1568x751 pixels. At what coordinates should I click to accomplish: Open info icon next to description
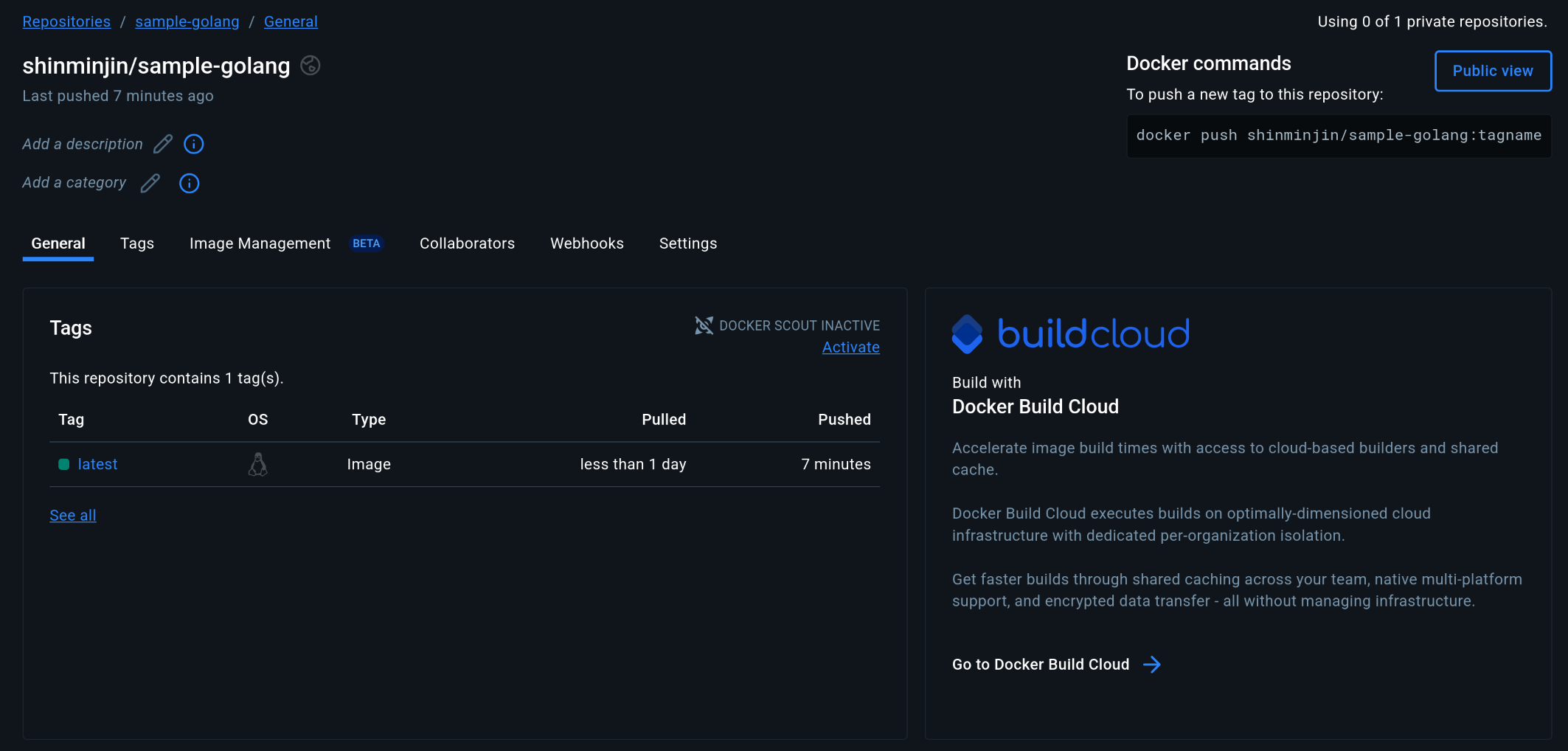click(x=194, y=144)
